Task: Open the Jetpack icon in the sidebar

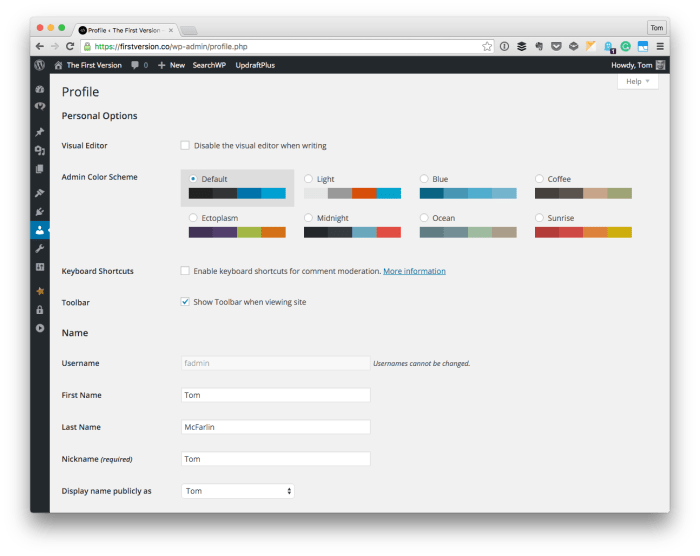Action: 40,106
